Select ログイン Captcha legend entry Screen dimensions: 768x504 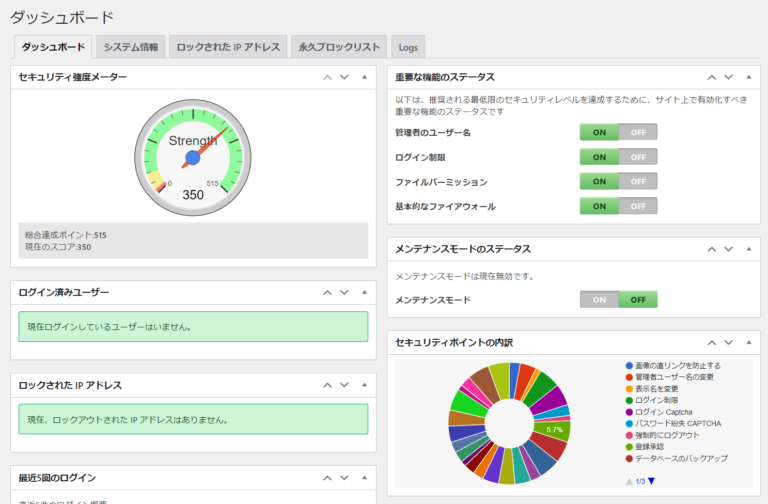(659, 412)
